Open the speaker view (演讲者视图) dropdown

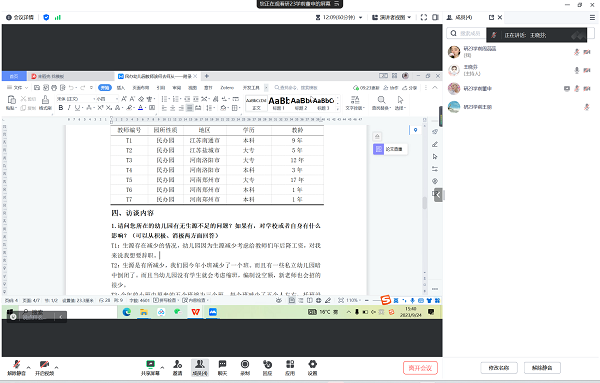[391, 17]
